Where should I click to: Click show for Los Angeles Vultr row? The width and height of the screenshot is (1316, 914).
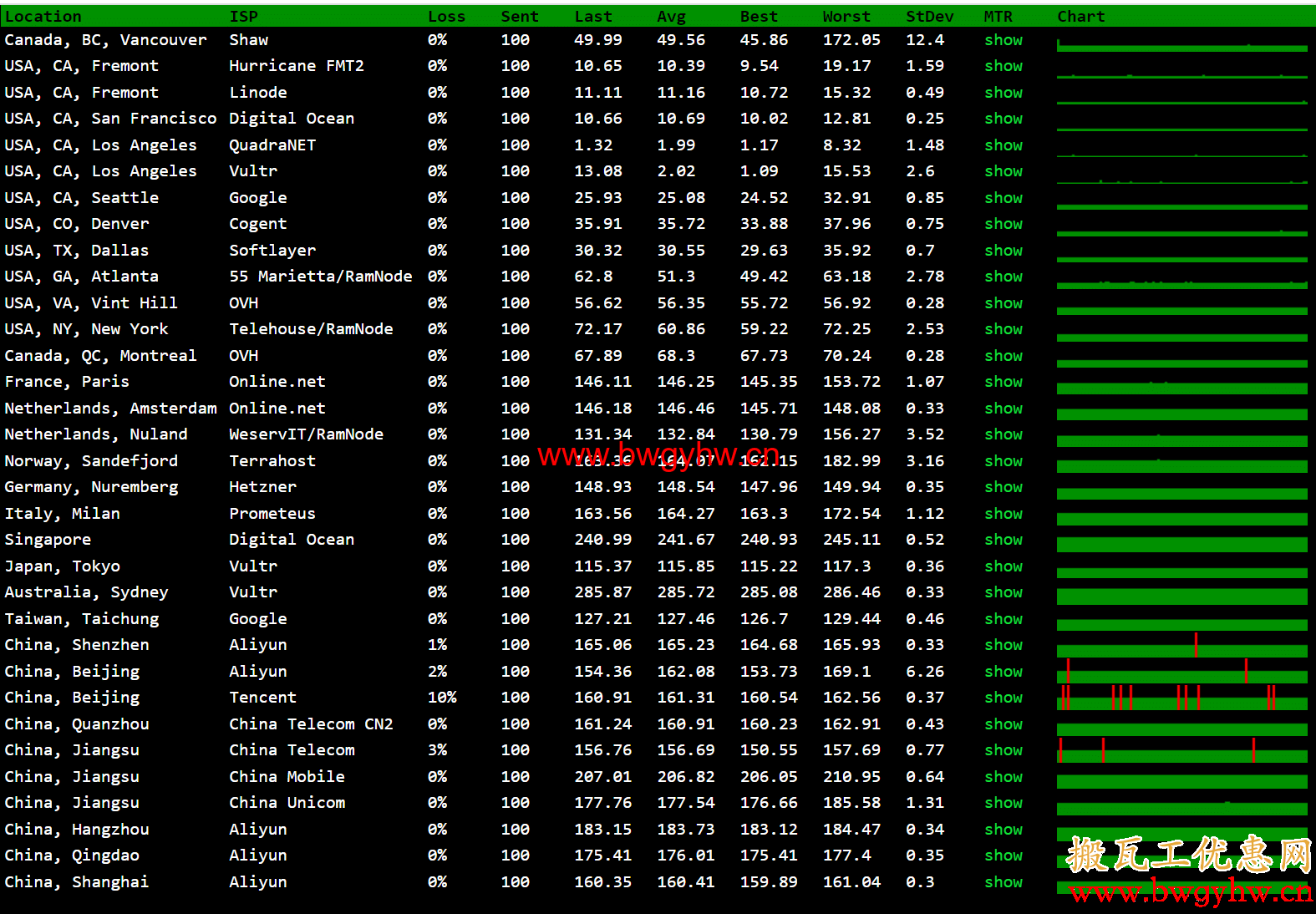pos(1004,171)
